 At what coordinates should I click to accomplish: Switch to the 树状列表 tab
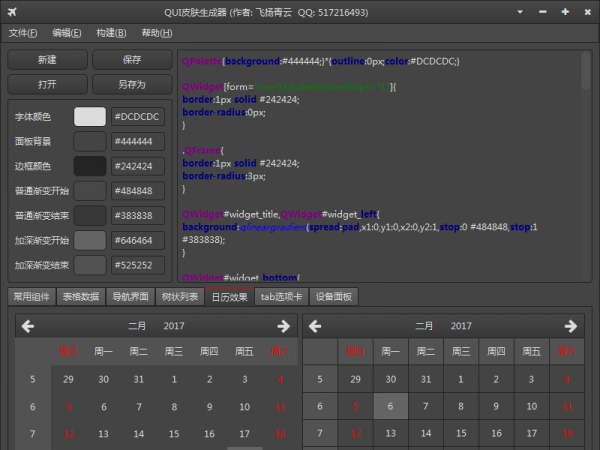coord(180,297)
